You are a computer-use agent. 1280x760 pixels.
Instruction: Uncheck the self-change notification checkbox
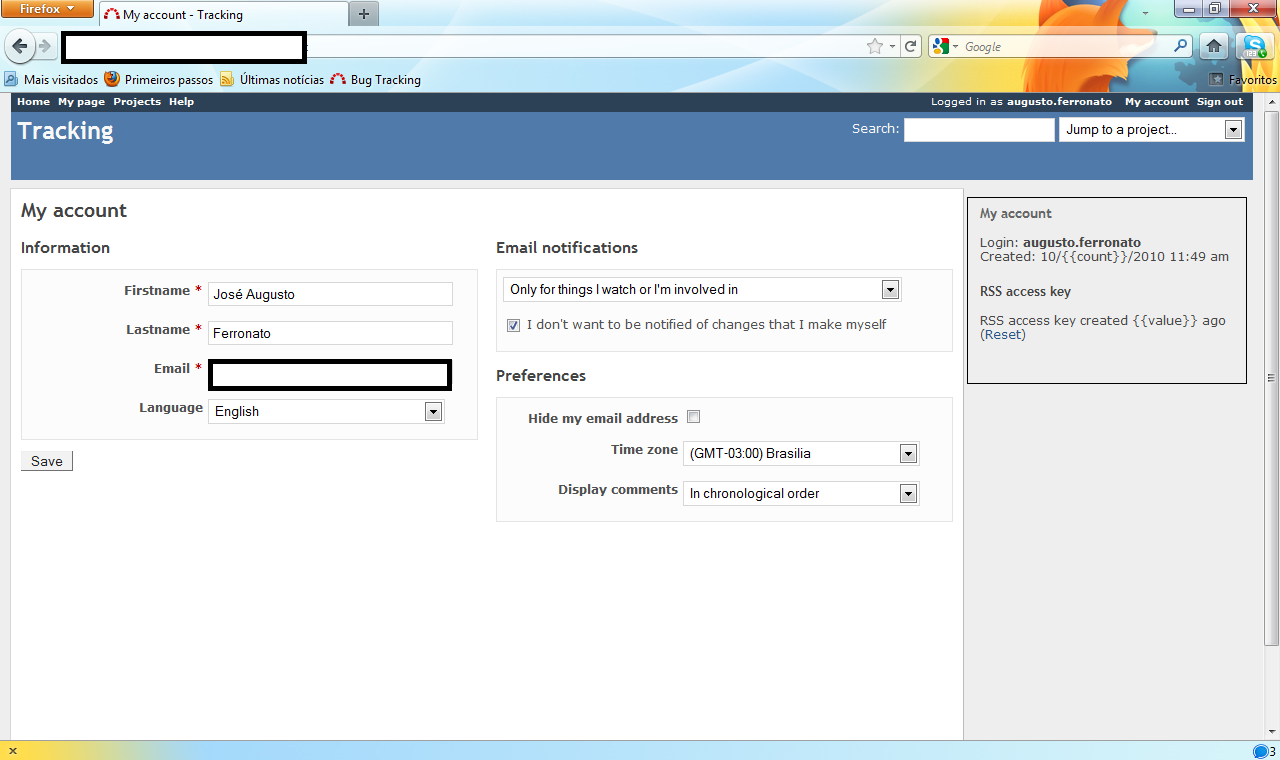[513, 325]
